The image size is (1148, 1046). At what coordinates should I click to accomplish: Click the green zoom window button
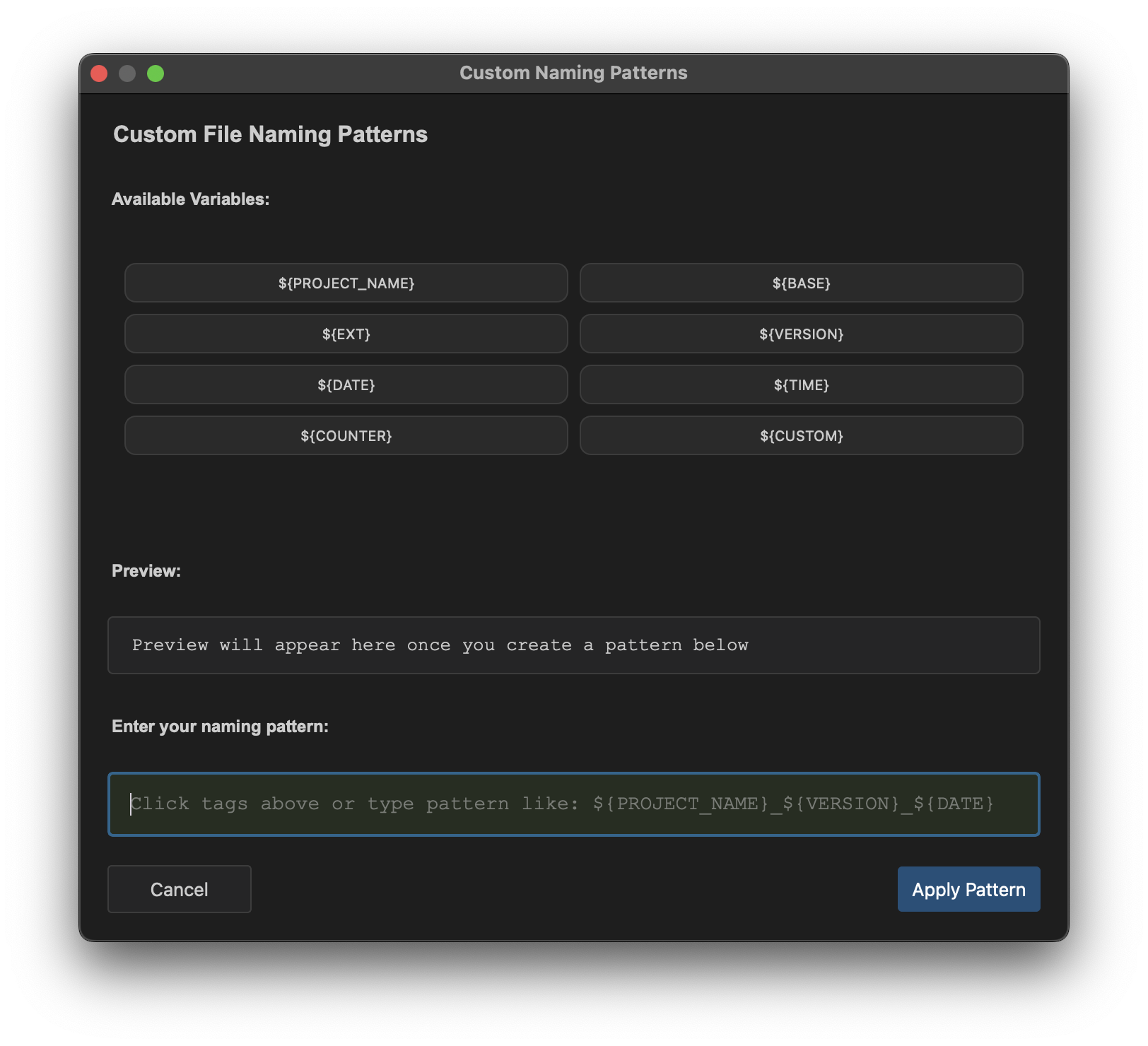pyautogui.click(x=156, y=74)
